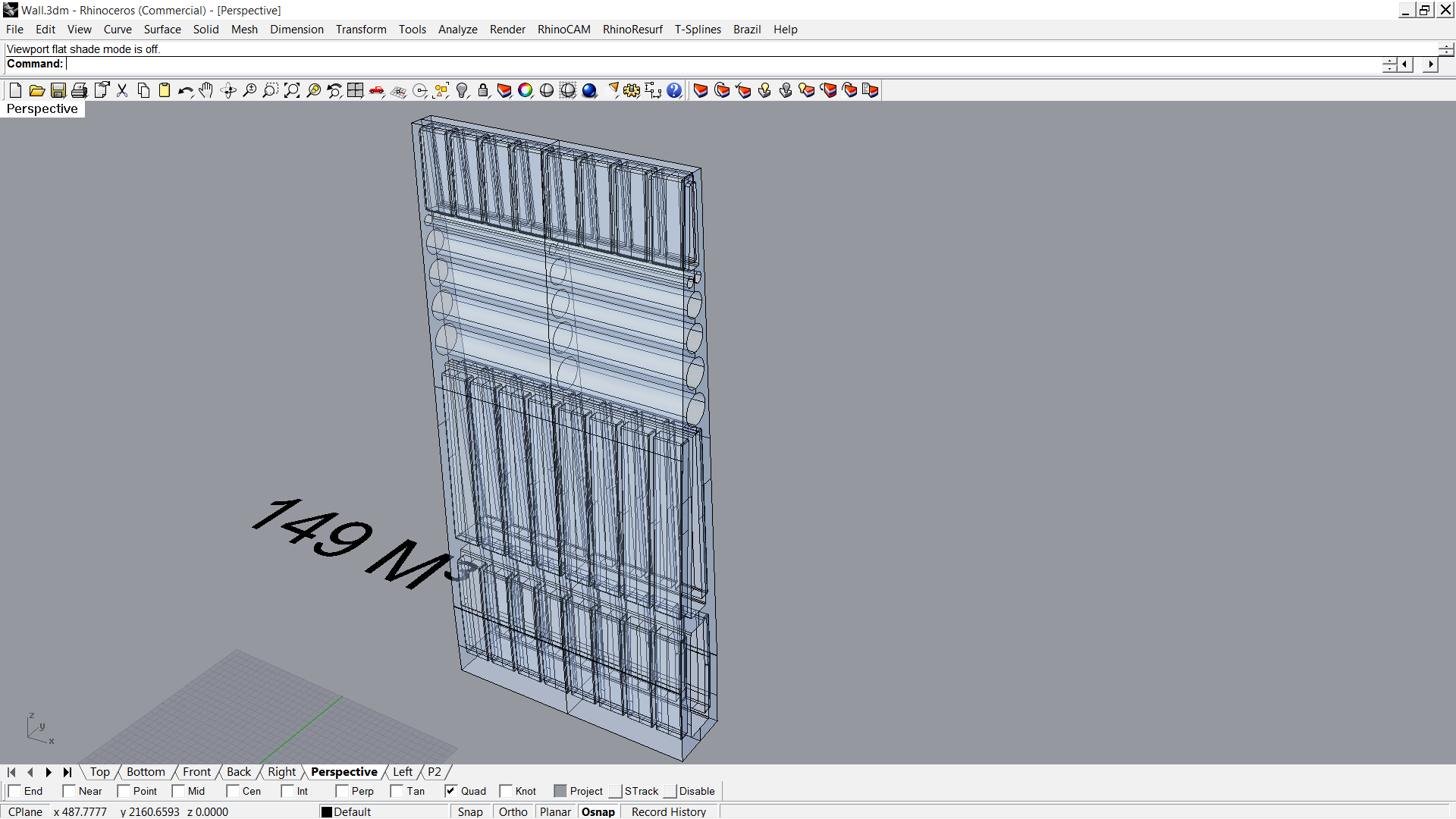Image resolution: width=1456 pixels, height=819 pixels.
Task: Click the padlock lock objects icon
Action: (x=483, y=91)
